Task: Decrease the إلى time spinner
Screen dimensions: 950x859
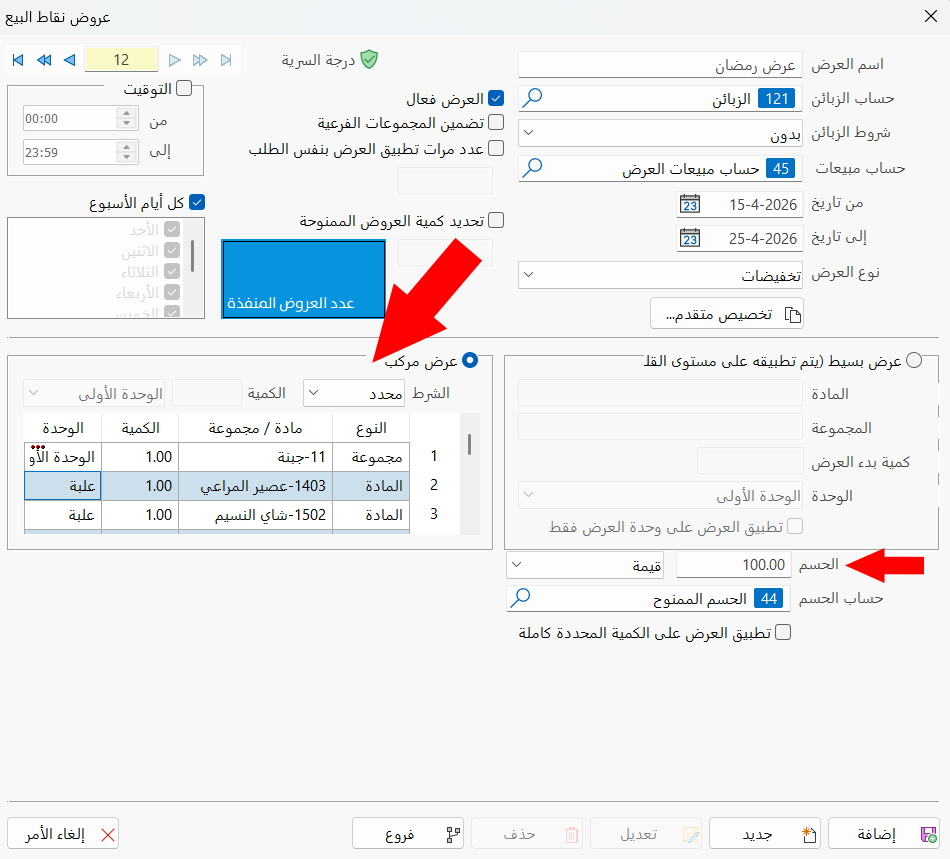Action: [x=127, y=157]
